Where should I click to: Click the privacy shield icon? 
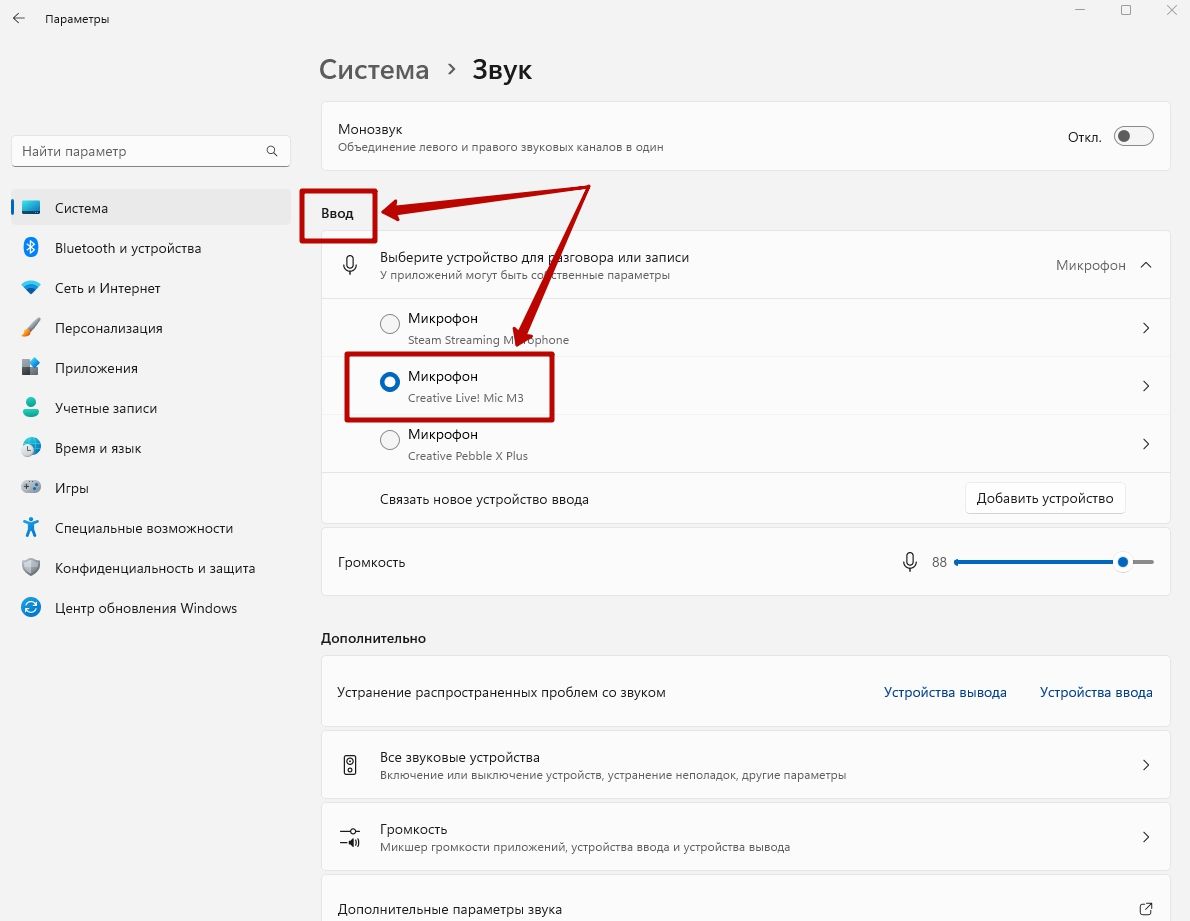31,567
